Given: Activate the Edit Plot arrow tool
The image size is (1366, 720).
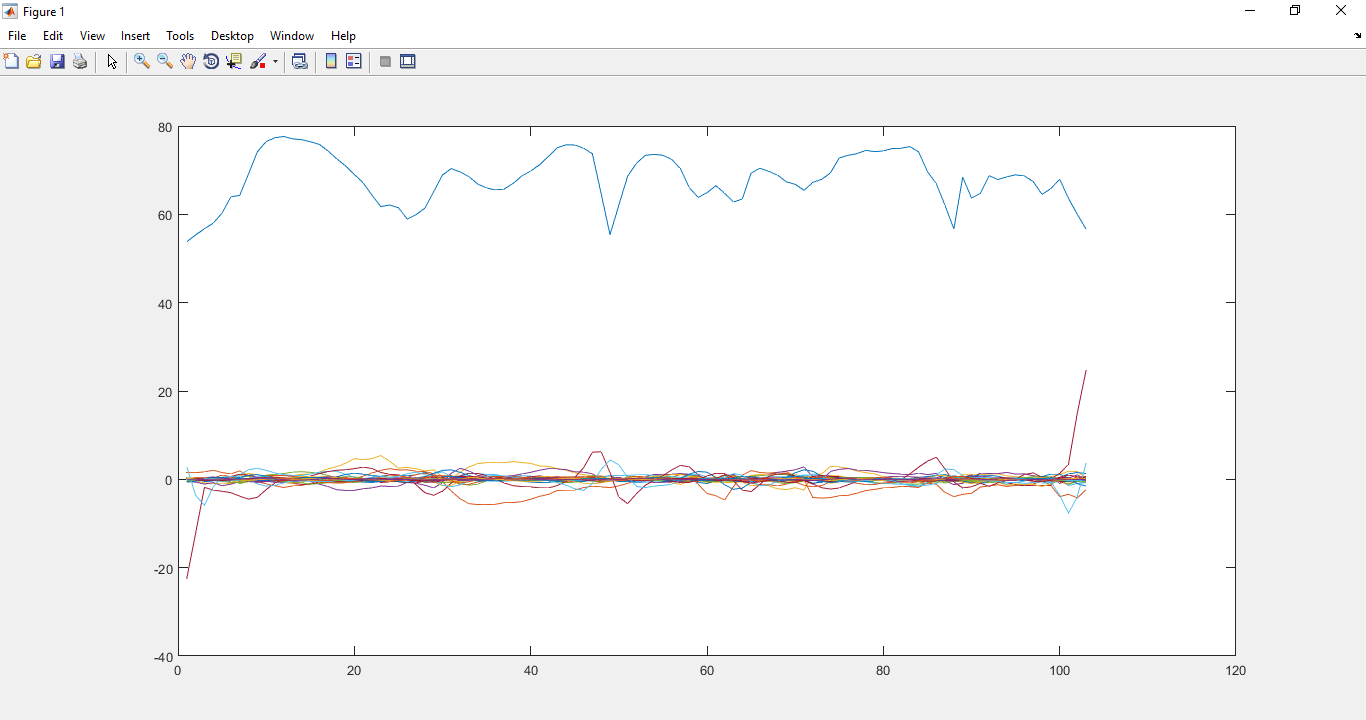Looking at the screenshot, I should pos(112,61).
